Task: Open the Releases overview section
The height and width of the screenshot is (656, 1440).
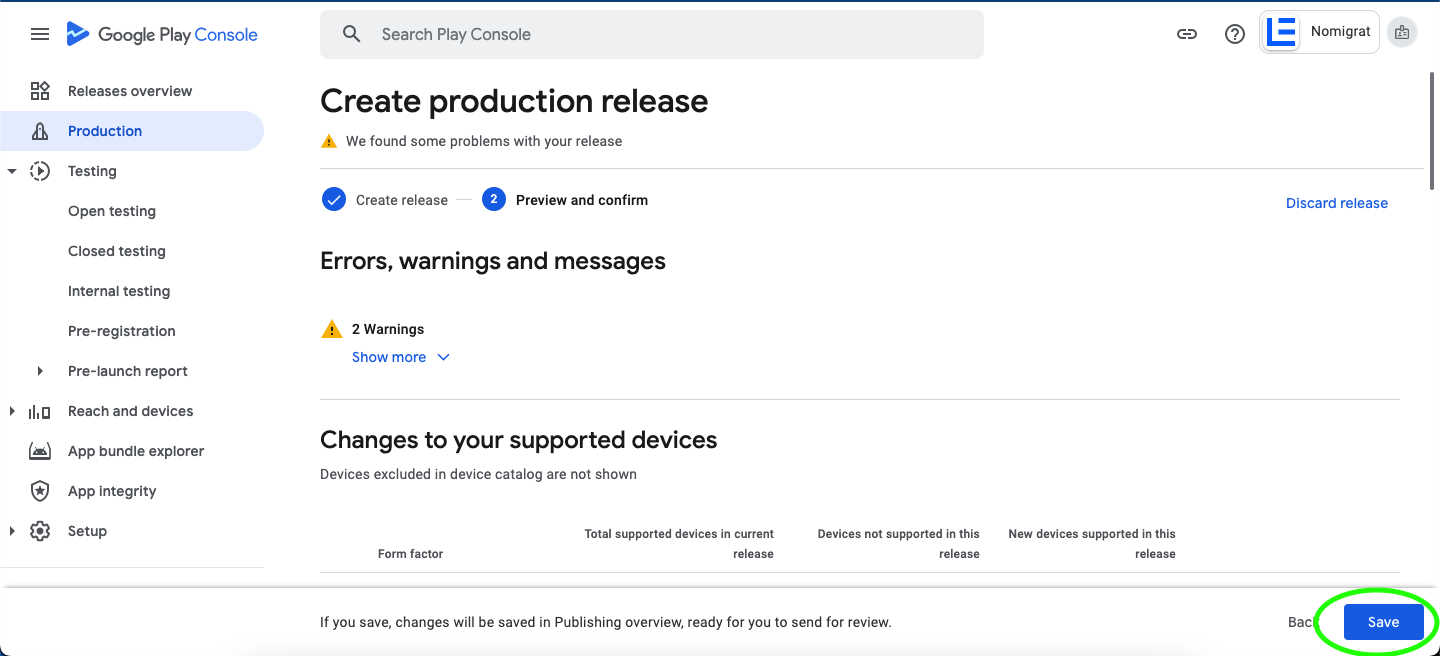Action: pos(129,91)
